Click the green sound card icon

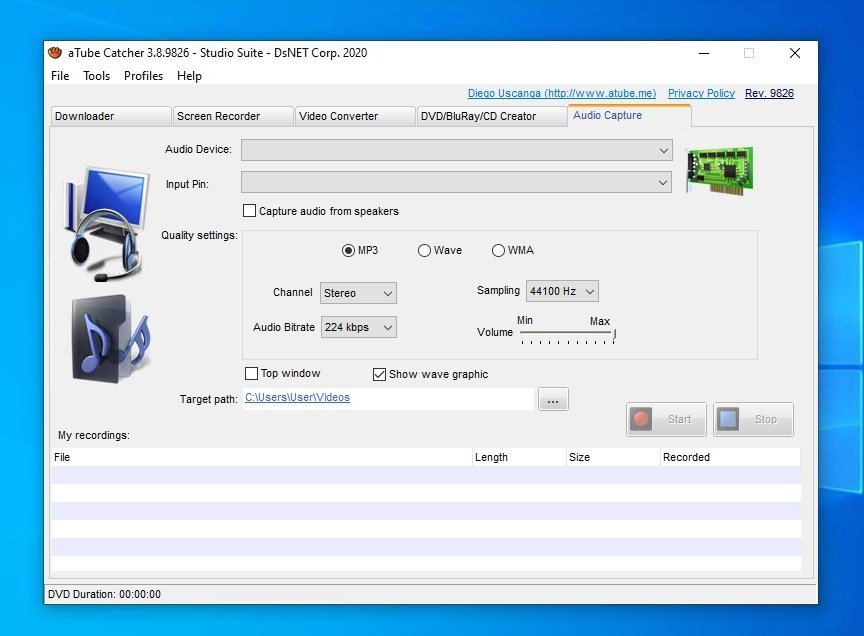(719, 170)
